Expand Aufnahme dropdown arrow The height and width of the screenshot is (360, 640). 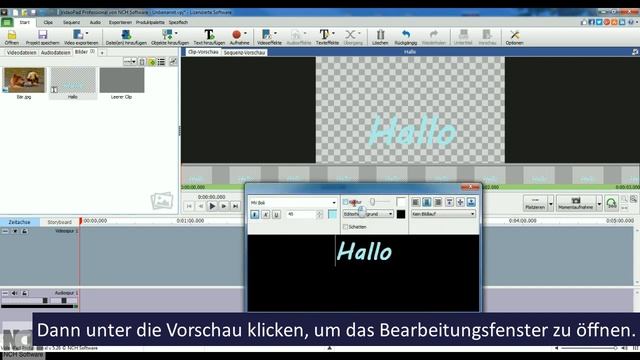(245, 33)
